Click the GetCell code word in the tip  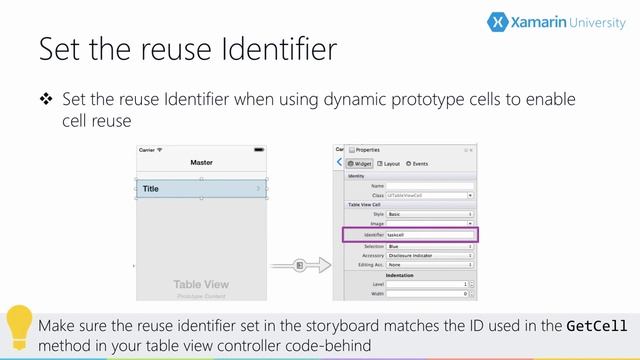tap(597, 326)
